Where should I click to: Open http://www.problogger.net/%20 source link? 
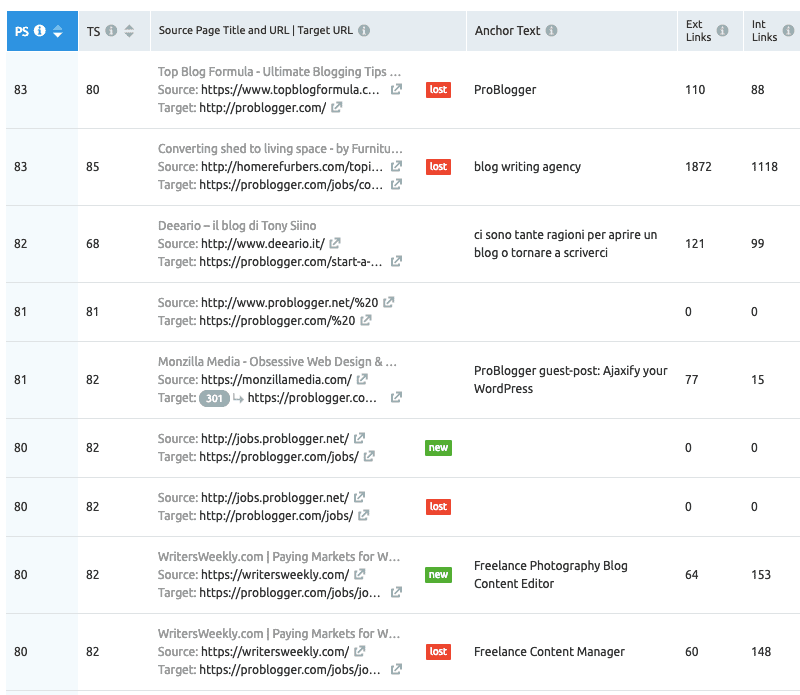coord(289,303)
